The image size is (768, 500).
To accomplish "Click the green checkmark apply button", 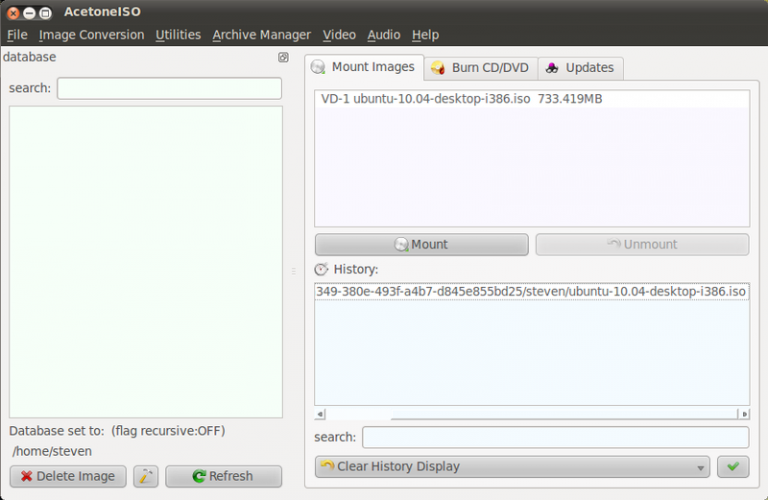I will click(x=733, y=466).
